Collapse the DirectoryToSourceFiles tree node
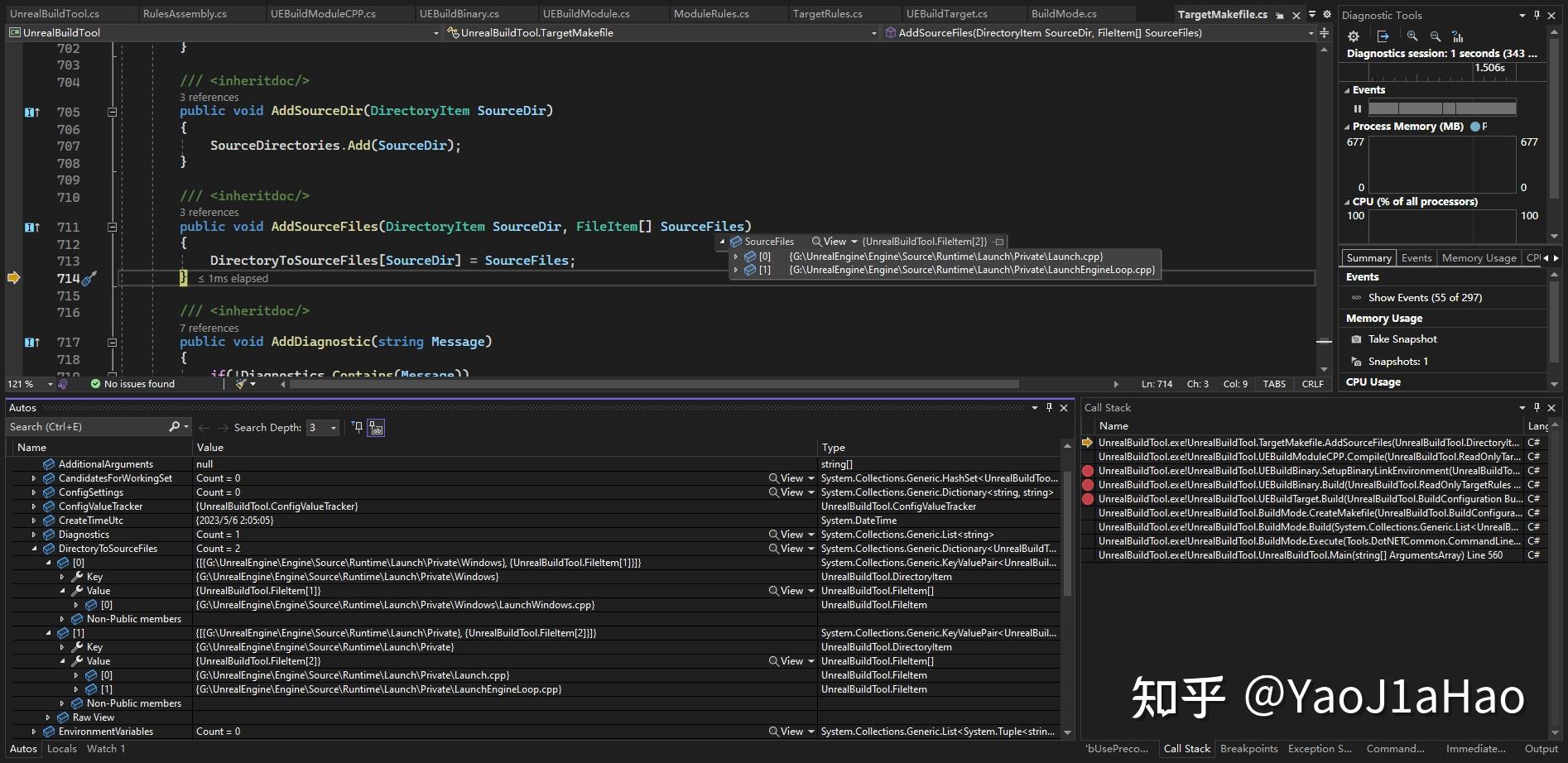Viewport: 1568px width, 763px height. click(x=35, y=548)
